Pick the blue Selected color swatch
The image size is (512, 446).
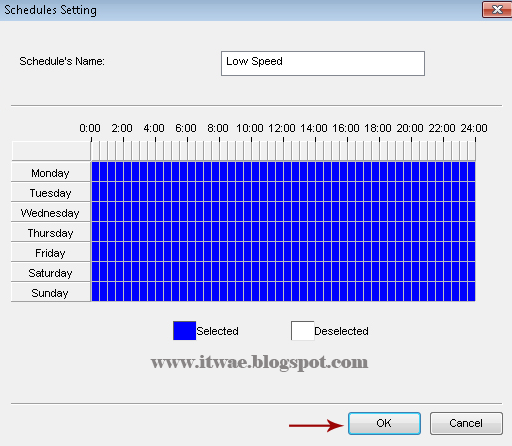coord(184,331)
